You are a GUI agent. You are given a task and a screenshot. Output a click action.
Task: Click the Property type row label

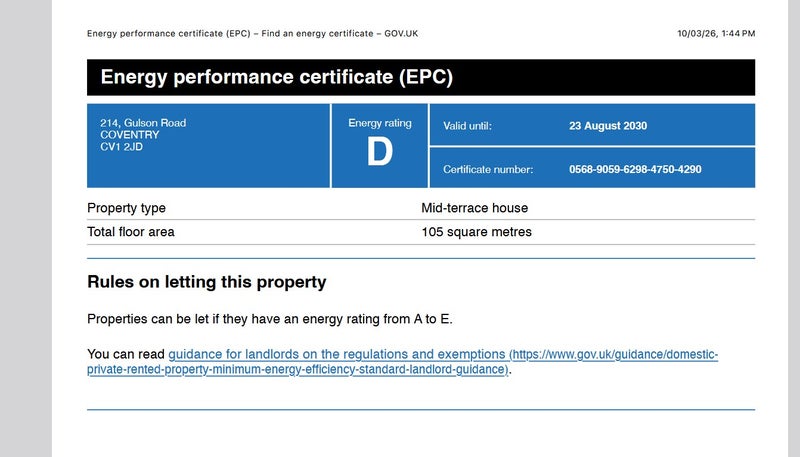pos(126,208)
